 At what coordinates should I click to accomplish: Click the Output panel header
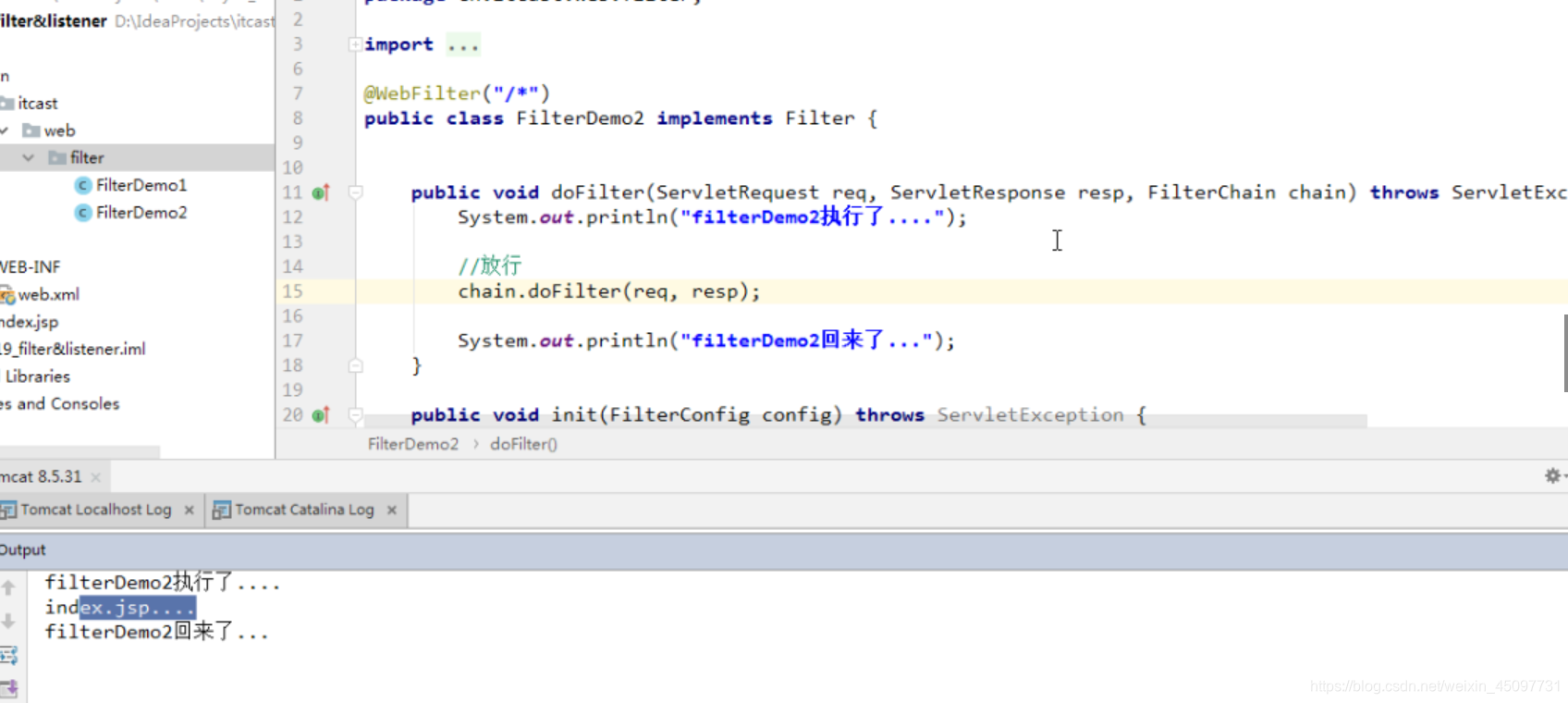784,550
